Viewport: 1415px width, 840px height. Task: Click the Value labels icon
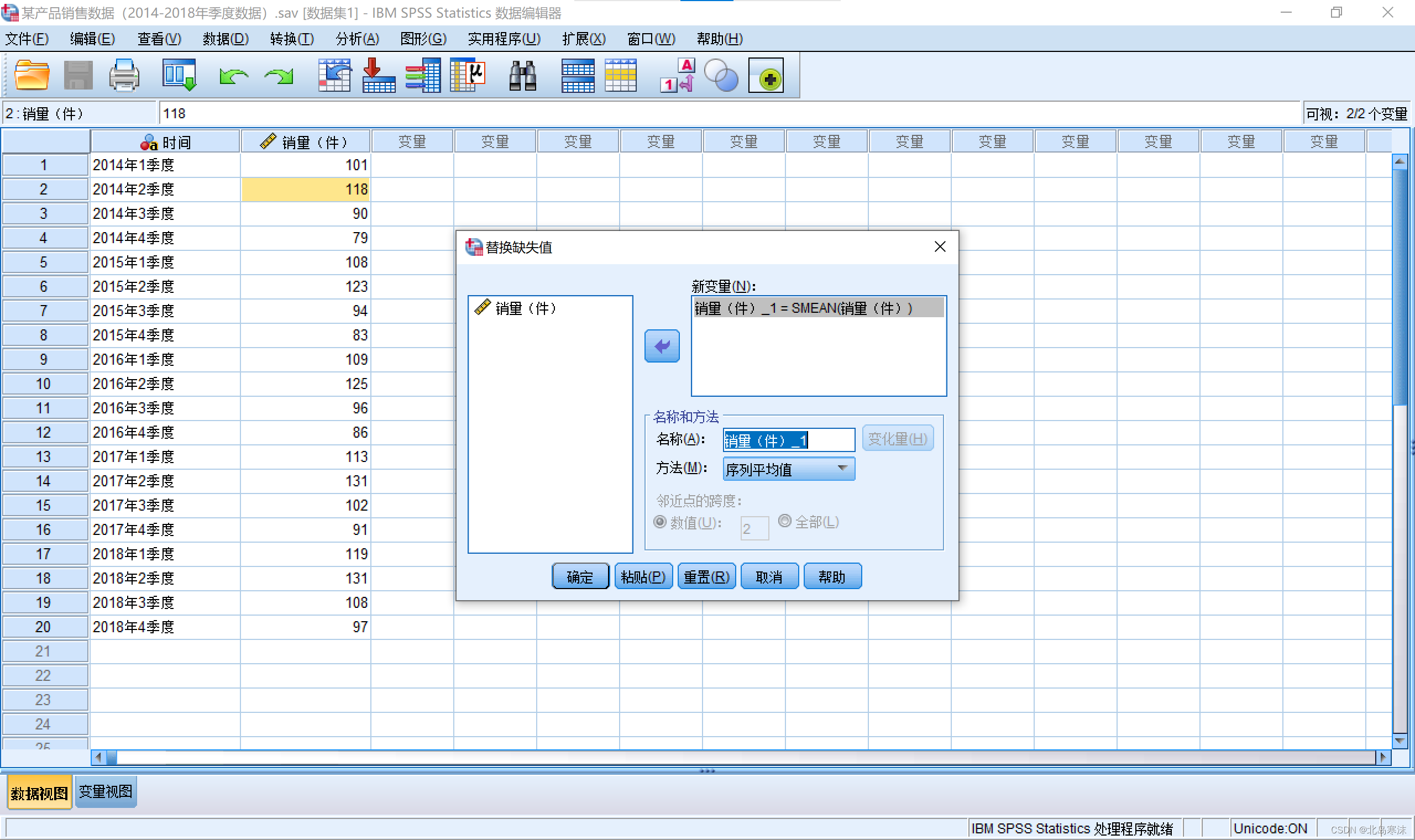coord(677,75)
